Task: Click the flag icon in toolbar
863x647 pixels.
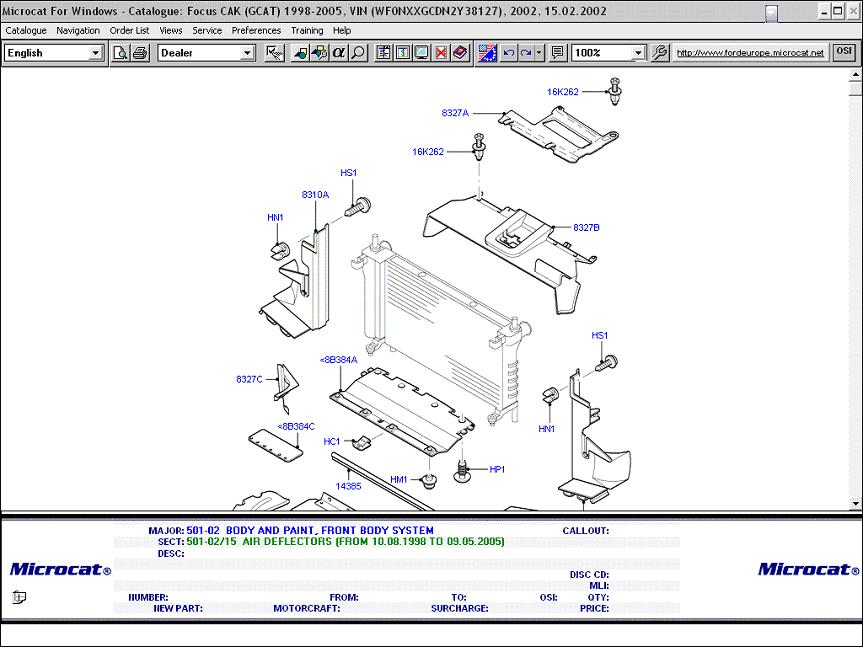Action: coord(487,52)
